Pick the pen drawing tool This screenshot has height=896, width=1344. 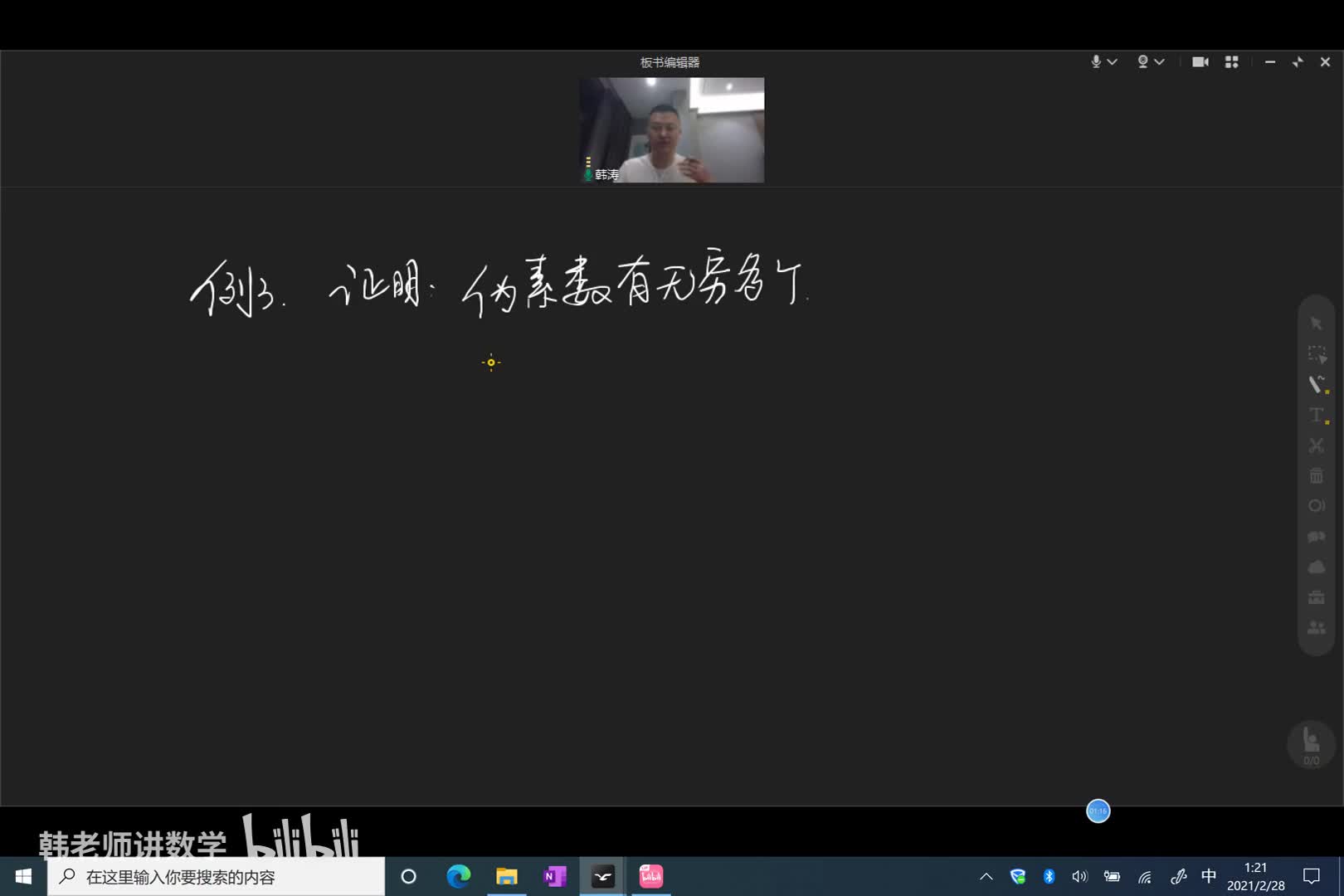[1317, 384]
